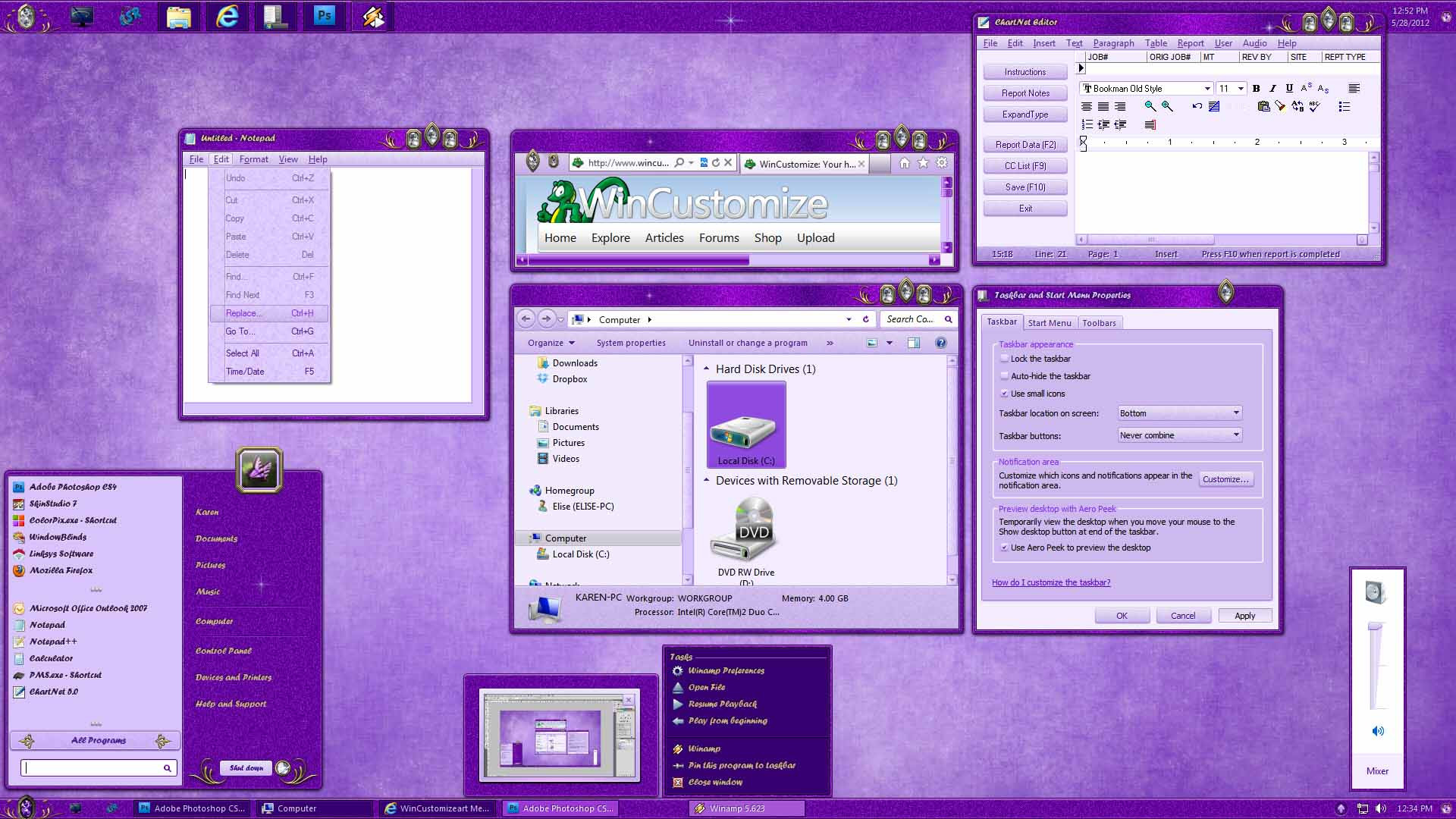Click Report Notes button in ChartNet Editor
Viewport: 1456px width, 819px height.
[1025, 93]
